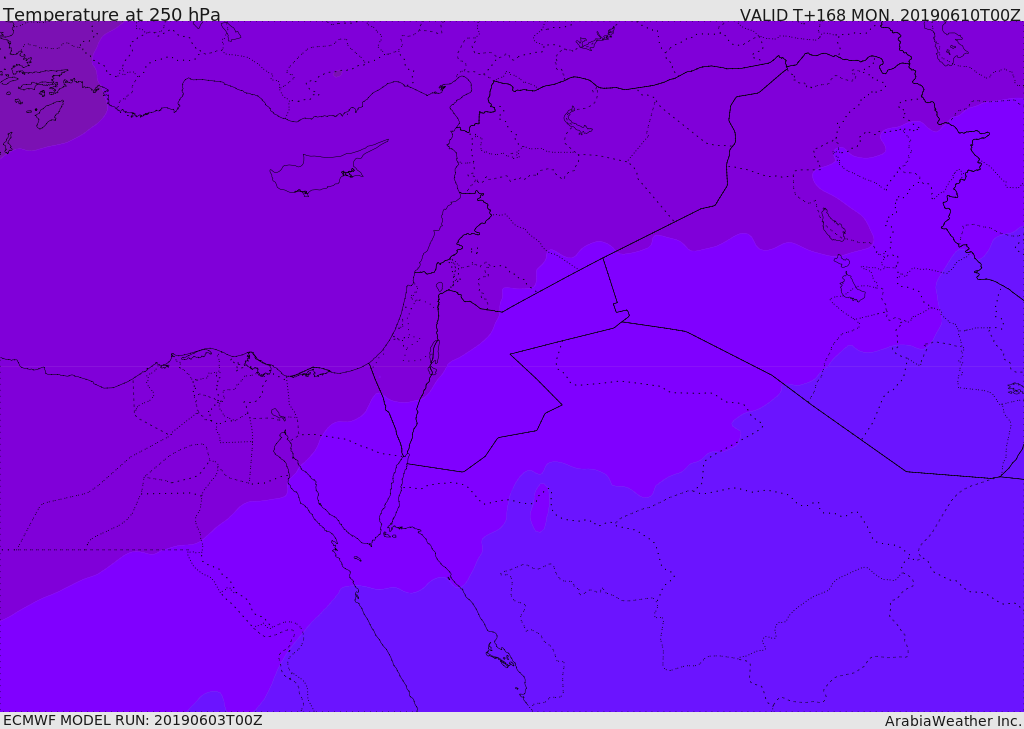Click the 'ArabiaWeather Inc.' credit text

(953, 721)
